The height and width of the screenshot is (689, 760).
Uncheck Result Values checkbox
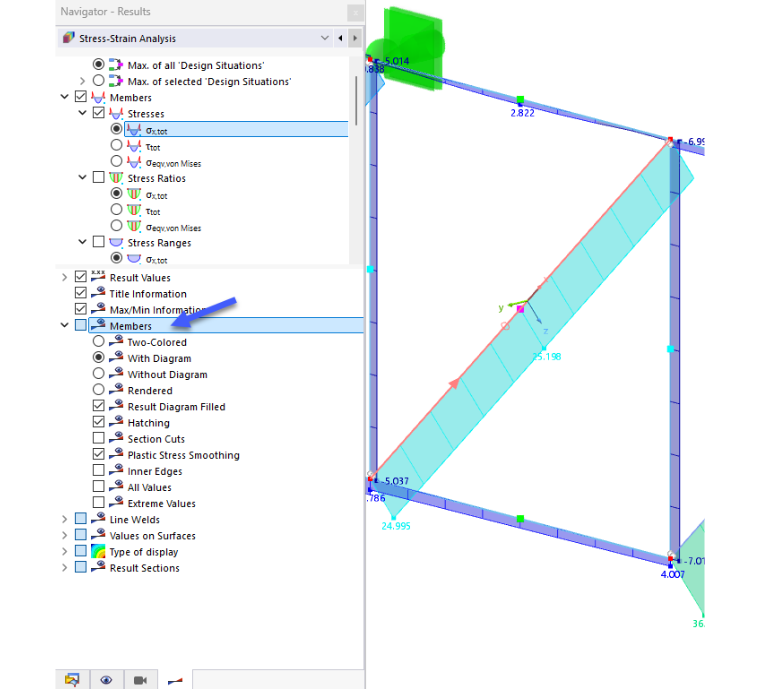(81, 277)
